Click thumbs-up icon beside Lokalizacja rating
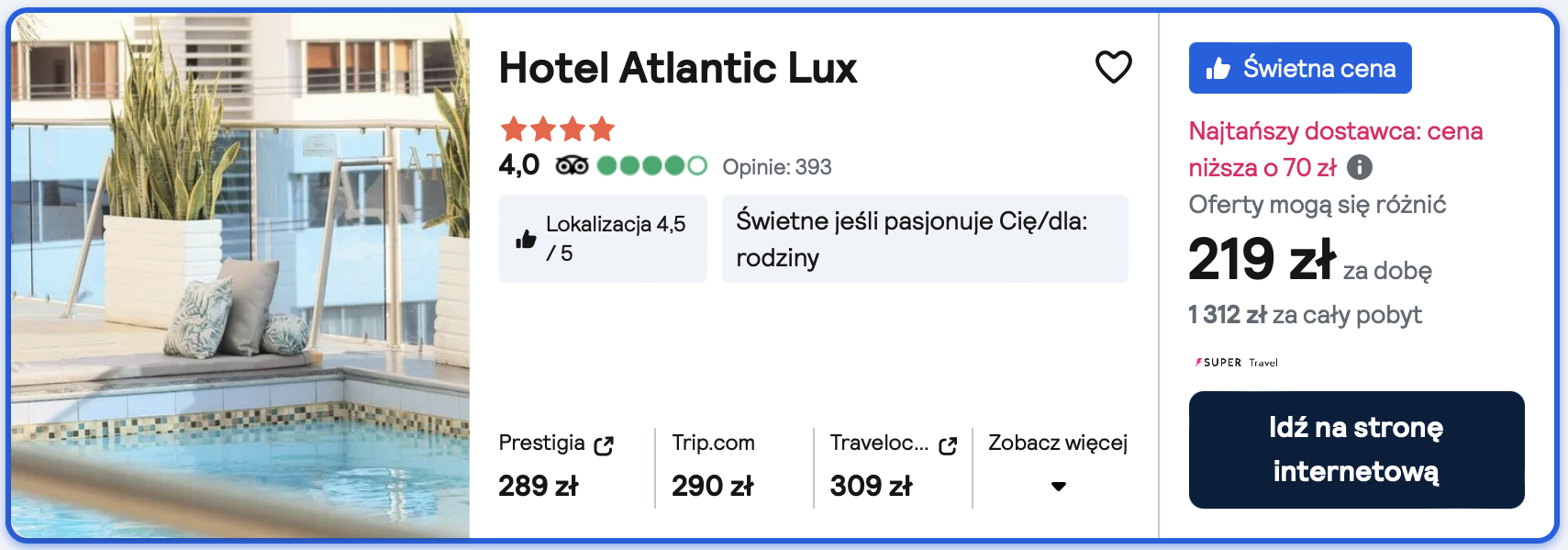 click(x=526, y=239)
